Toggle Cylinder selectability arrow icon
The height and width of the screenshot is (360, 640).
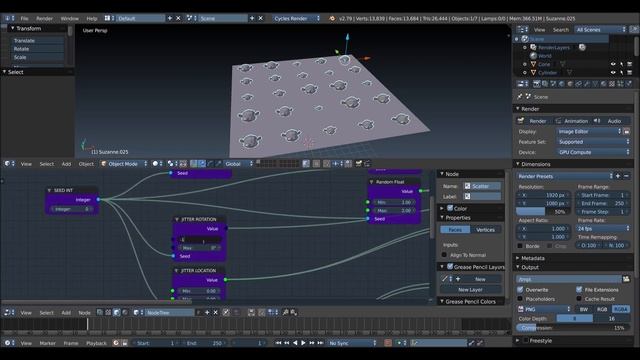point(621,72)
